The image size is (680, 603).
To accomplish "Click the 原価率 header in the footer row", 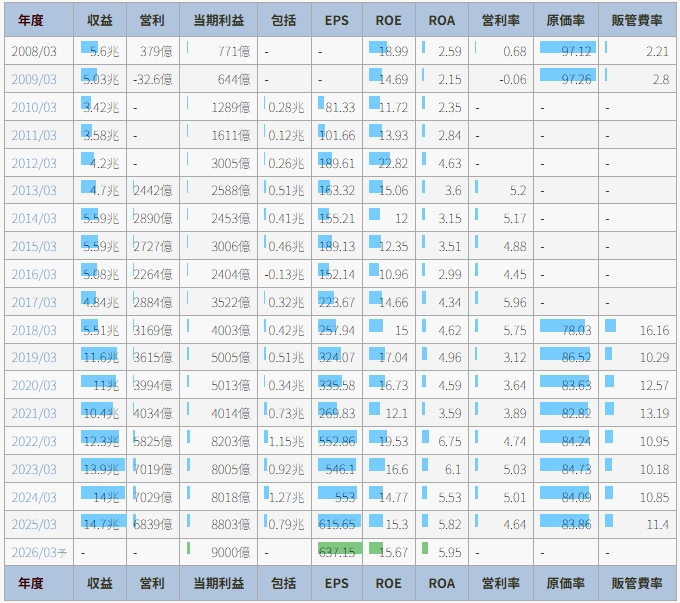I will coord(567,583).
